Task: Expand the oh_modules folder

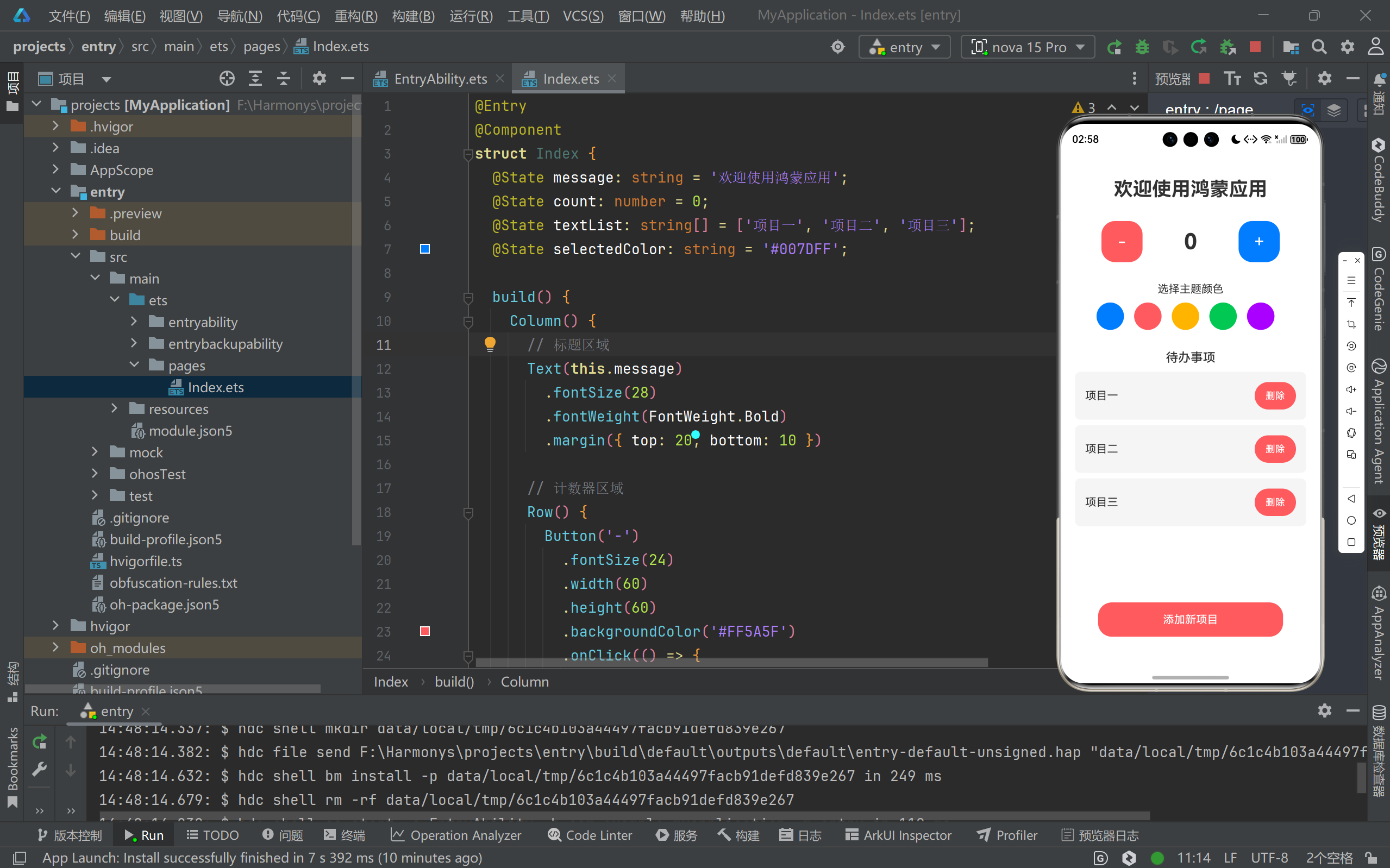Action: coord(55,647)
